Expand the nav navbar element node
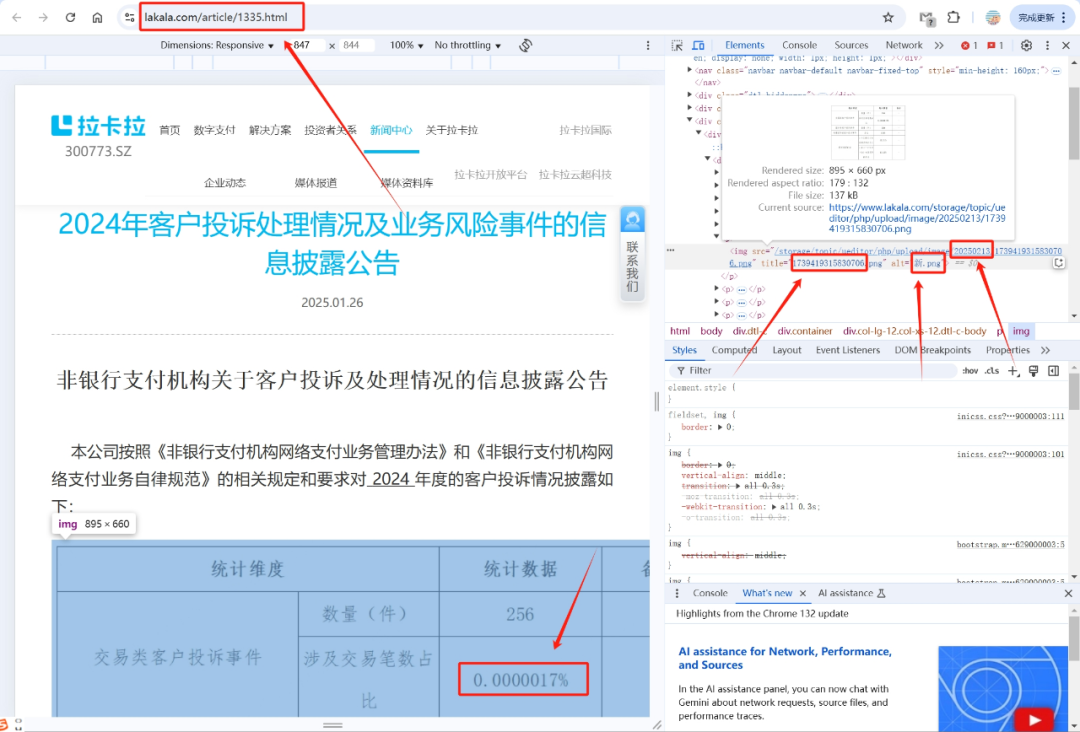1080x732 pixels. (689, 70)
